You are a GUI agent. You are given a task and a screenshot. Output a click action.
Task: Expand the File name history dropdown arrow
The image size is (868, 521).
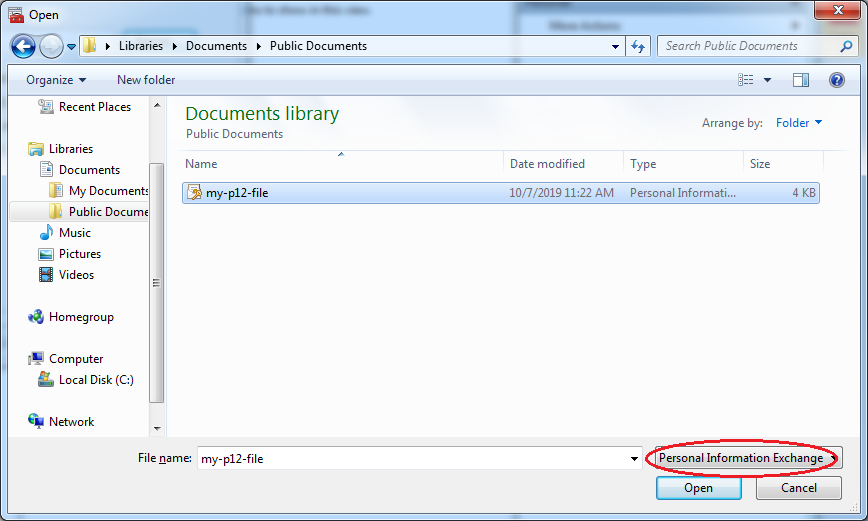(634, 459)
